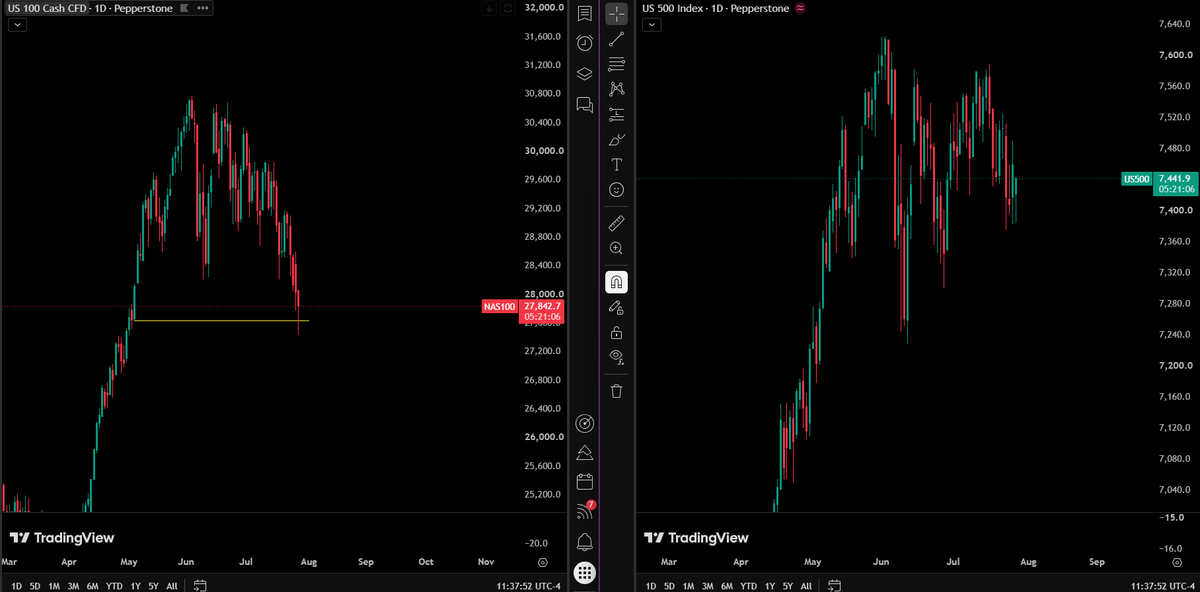Select the Zoom In magnifier tool

pyautogui.click(x=617, y=247)
